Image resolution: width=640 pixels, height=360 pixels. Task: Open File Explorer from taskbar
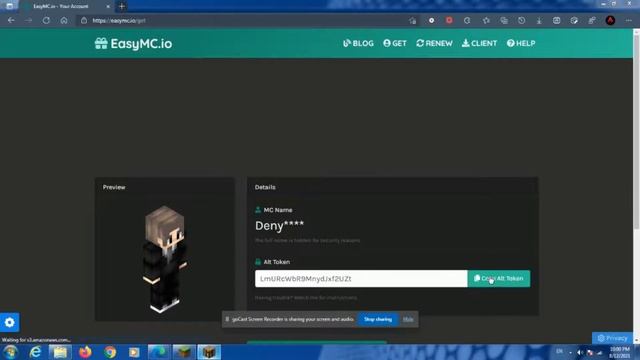pos(60,352)
